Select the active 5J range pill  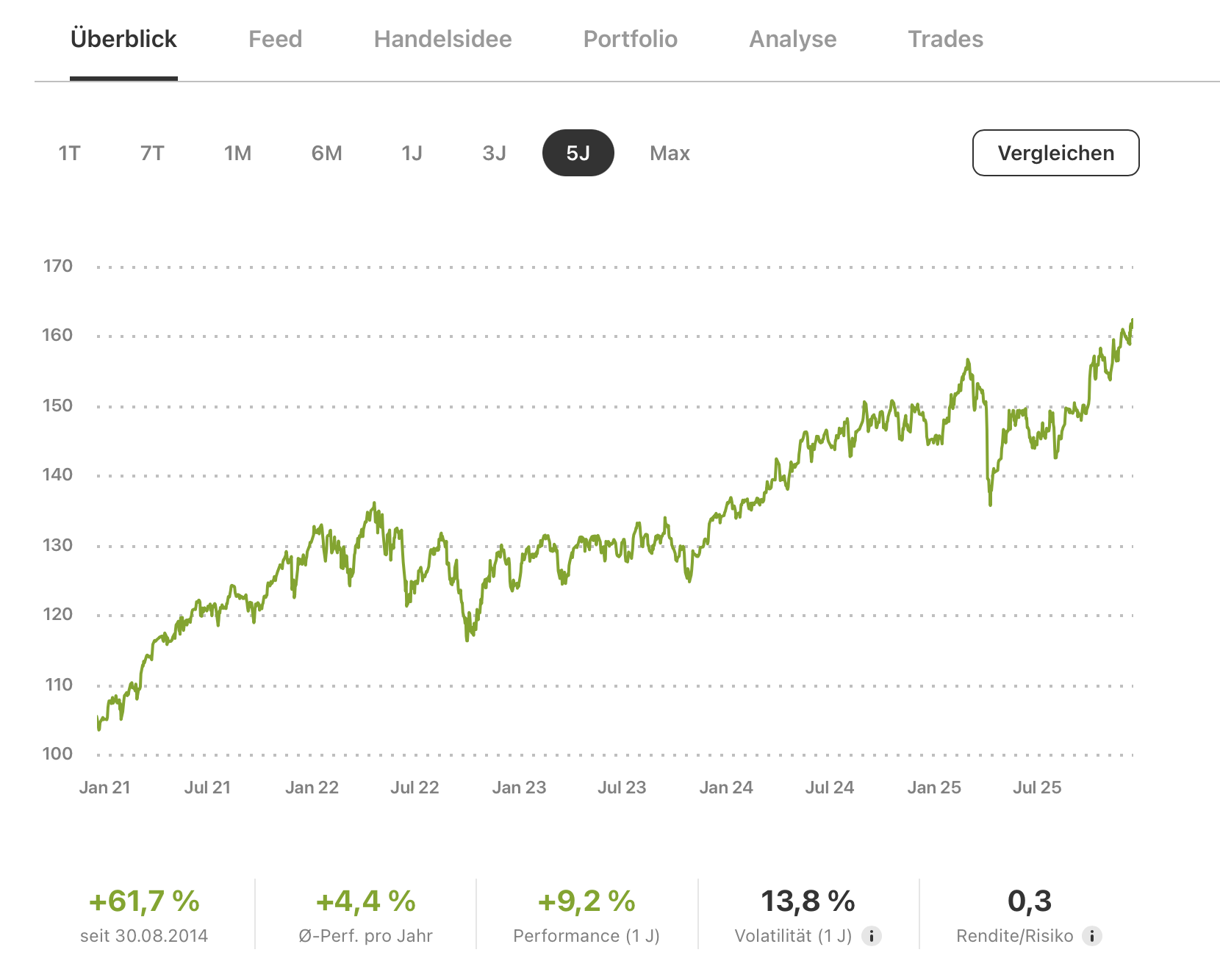pos(578,153)
